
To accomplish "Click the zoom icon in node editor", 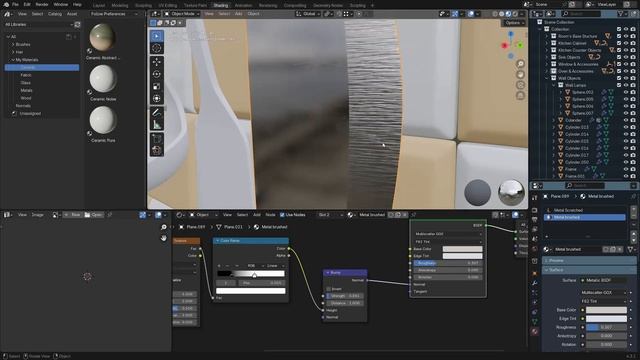I will [164, 227].
